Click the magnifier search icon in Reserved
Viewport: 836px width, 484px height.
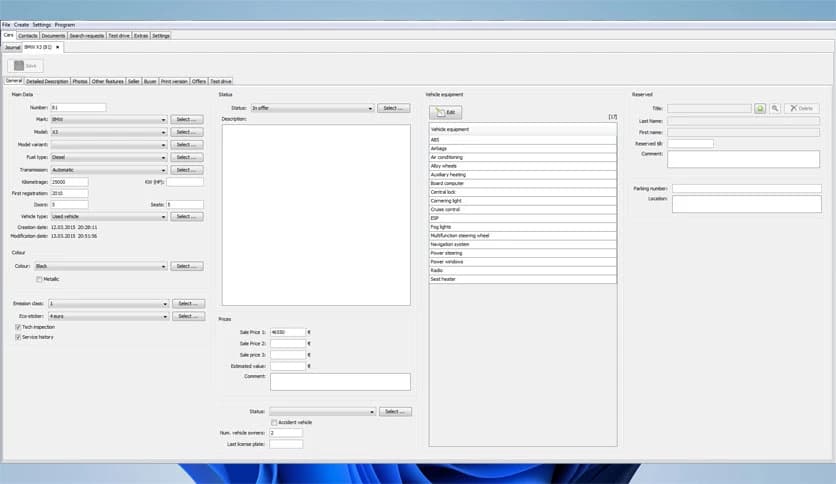point(775,108)
